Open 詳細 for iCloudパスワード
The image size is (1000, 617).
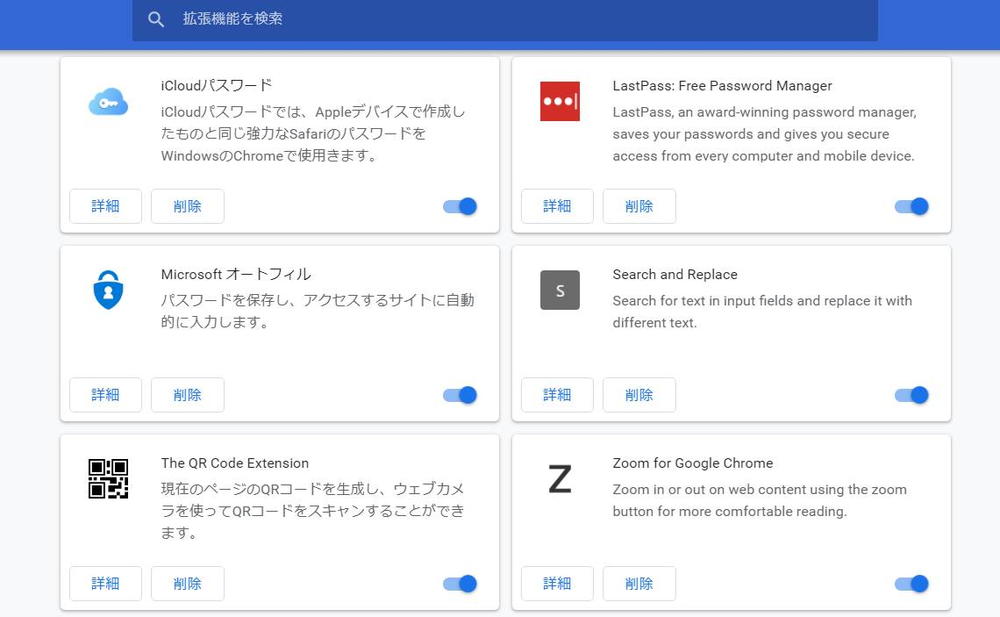(105, 206)
